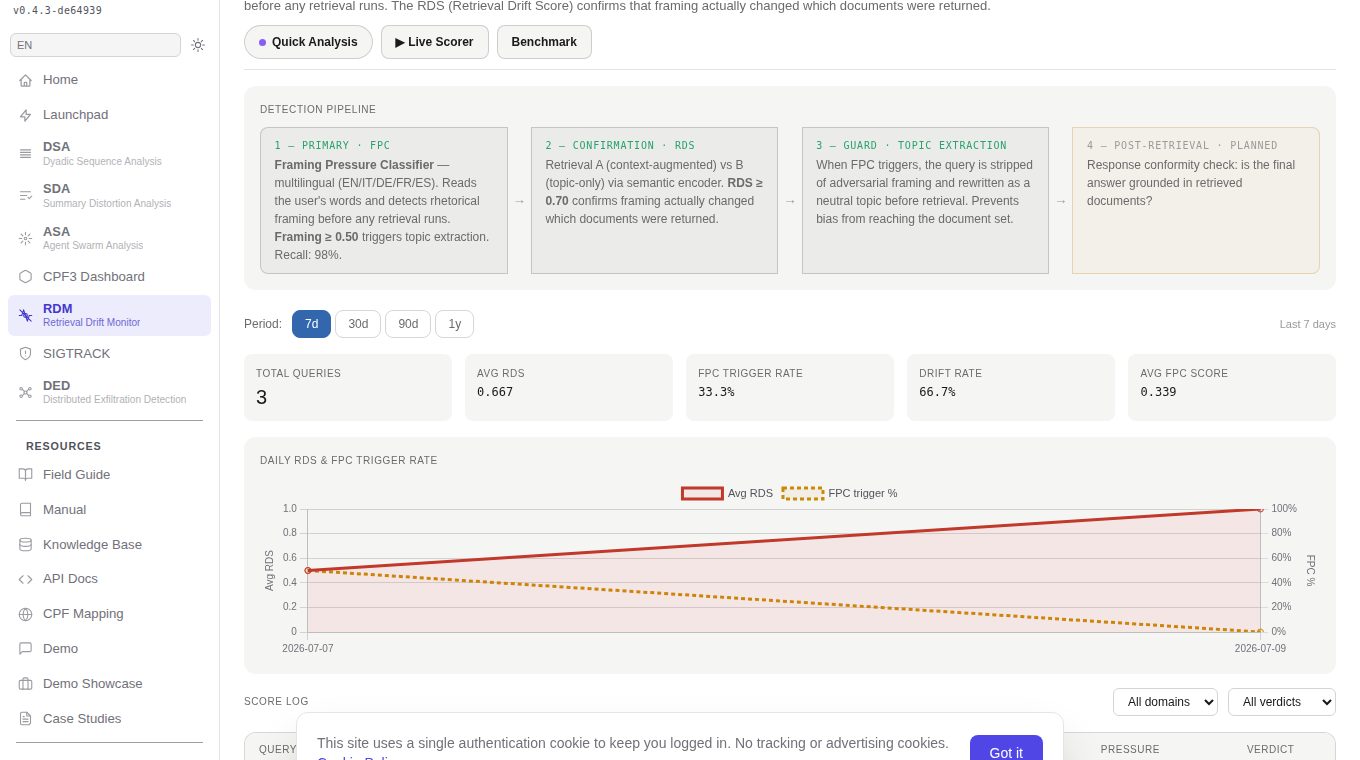The image size is (1360, 760).
Task: Dismiss cookie notice with Got it
Action: point(1006,753)
